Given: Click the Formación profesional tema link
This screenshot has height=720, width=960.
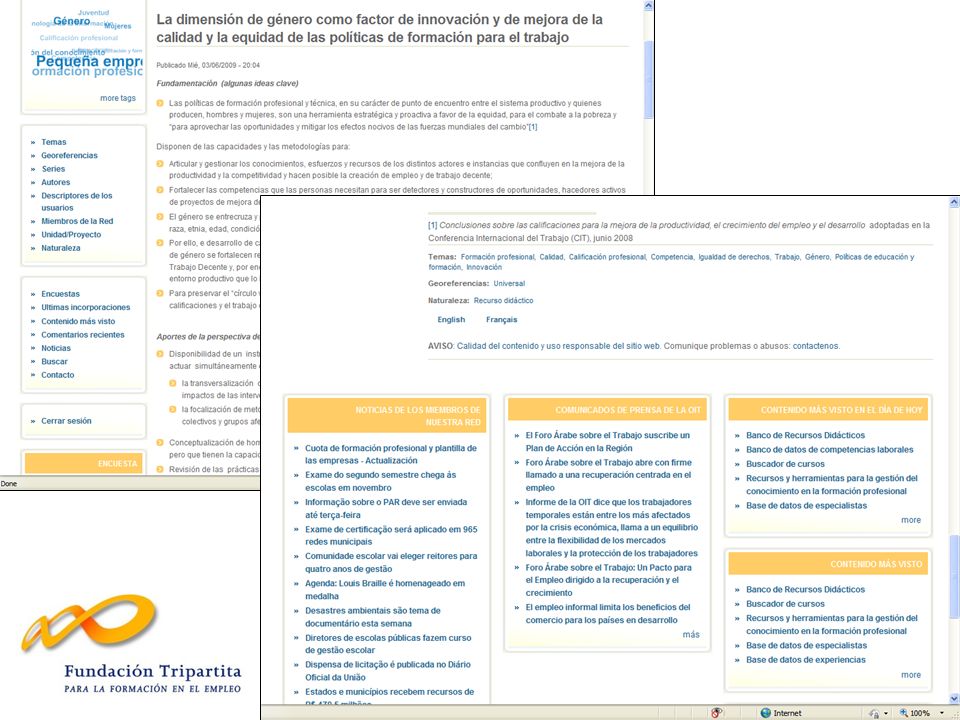Looking at the screenshot, I should (498, 257).
